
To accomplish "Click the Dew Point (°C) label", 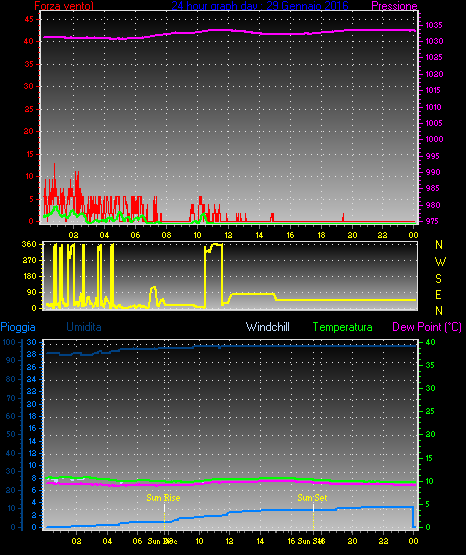I will (x=427, y=327).
